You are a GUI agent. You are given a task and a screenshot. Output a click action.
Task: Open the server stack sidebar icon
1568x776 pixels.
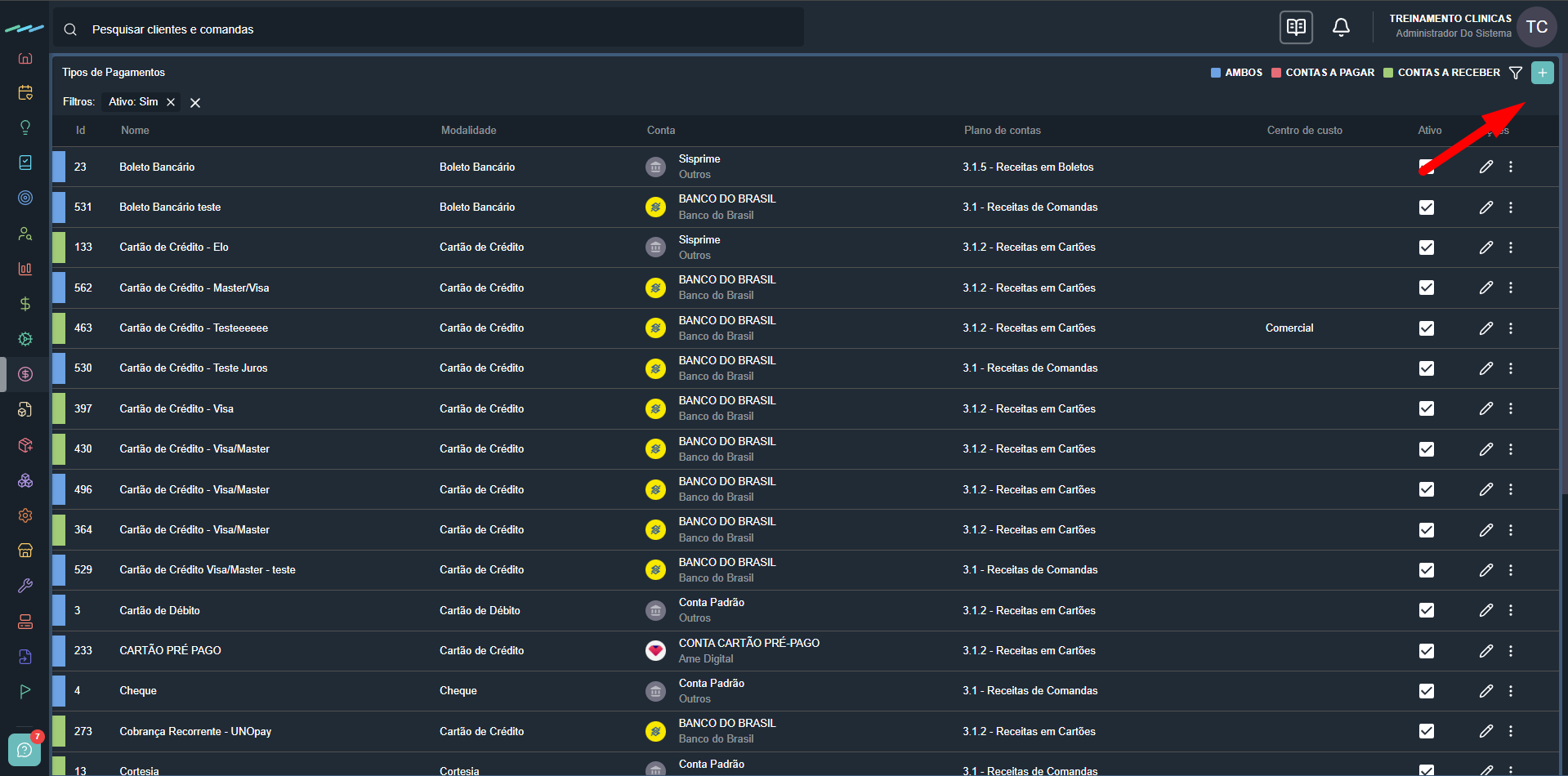(x=25, y=622)
